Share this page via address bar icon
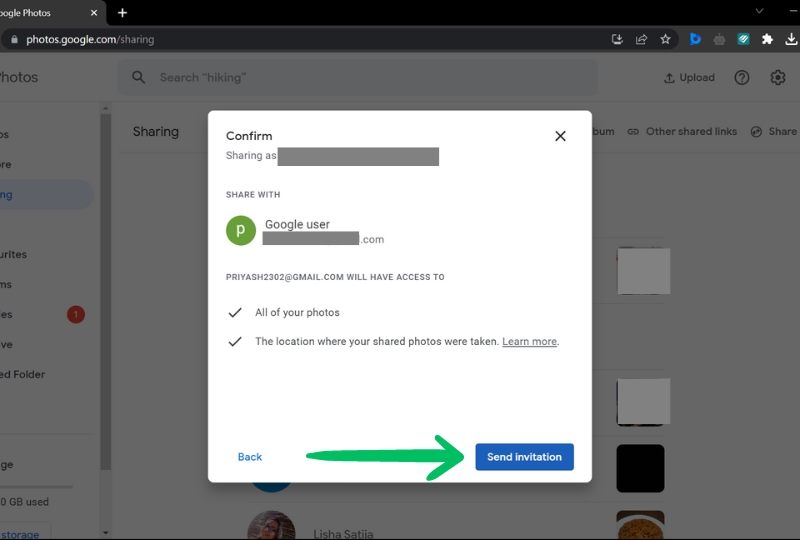Viewport: 800px width, 540px height. [x=641, y=39]
